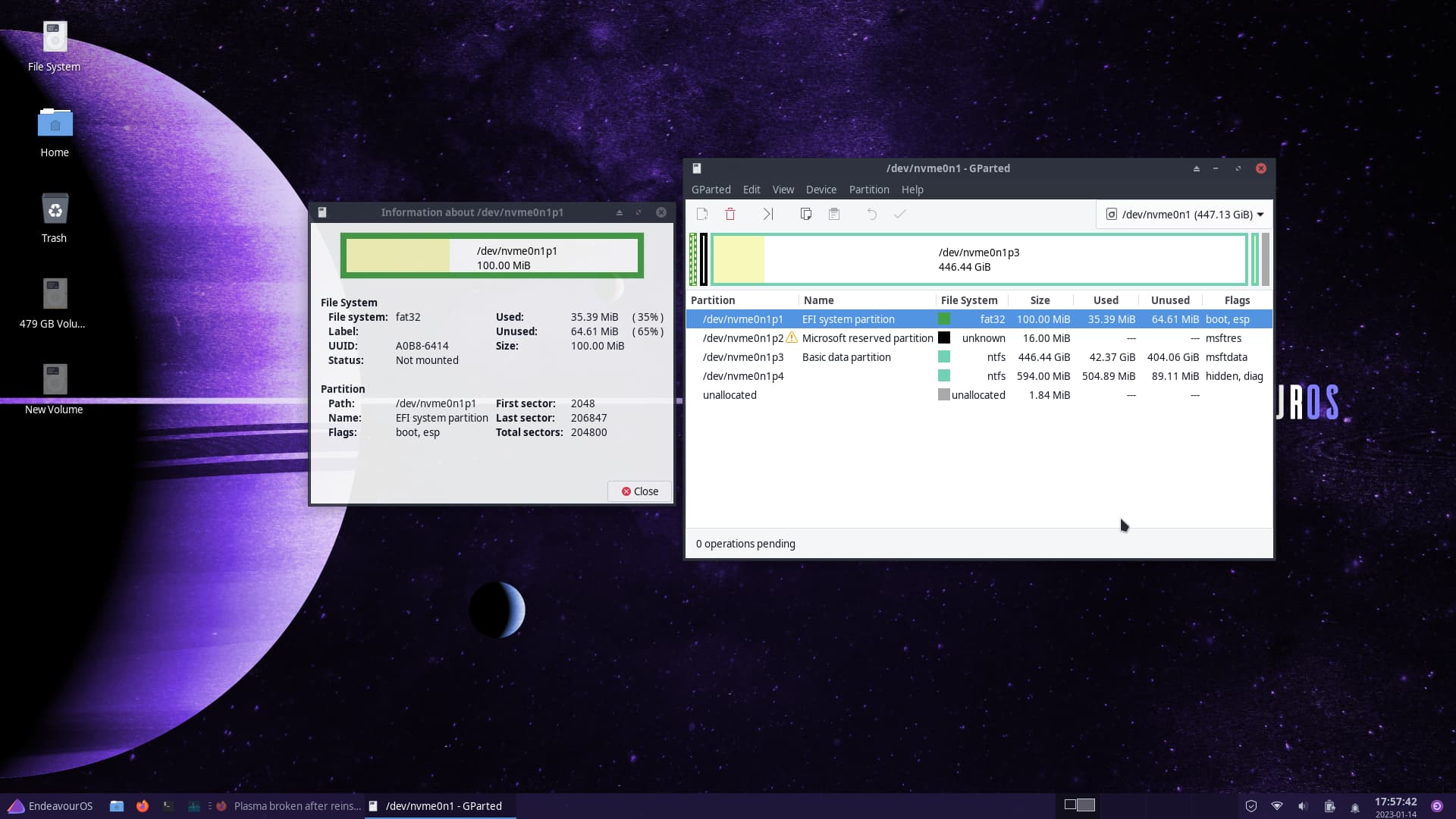Click the File System column header
The image size is (1456, 819).
point(972,300)
